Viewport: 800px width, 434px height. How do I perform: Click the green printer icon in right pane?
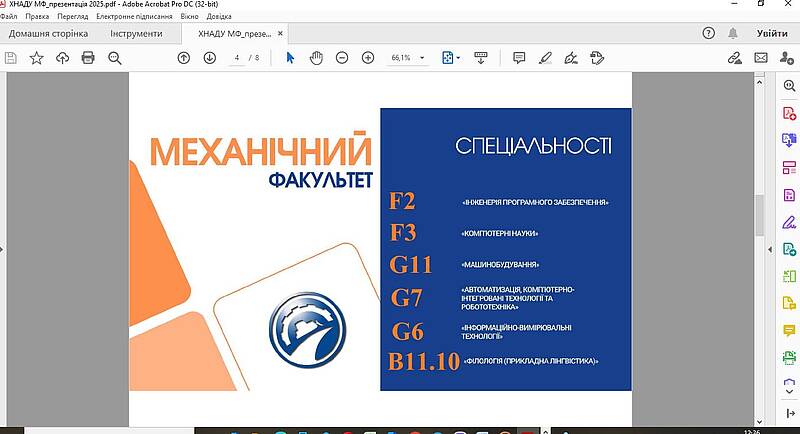click(789, 358)
